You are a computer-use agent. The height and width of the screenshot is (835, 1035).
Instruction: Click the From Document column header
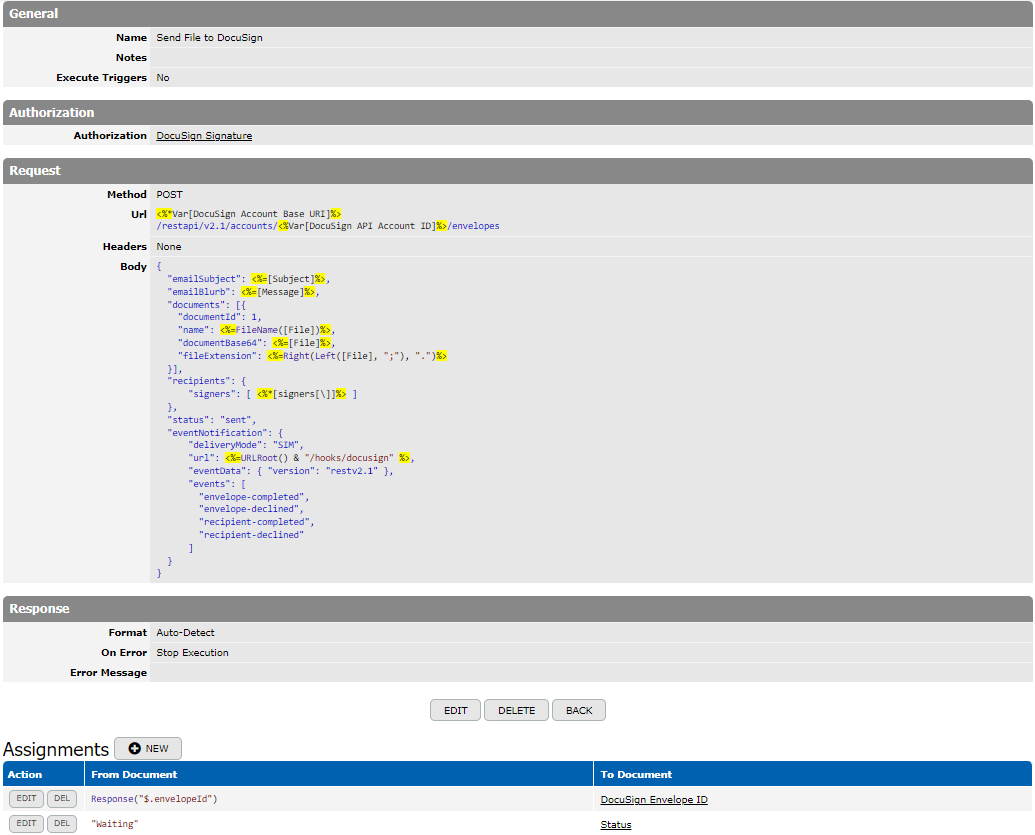click(134, 774)
